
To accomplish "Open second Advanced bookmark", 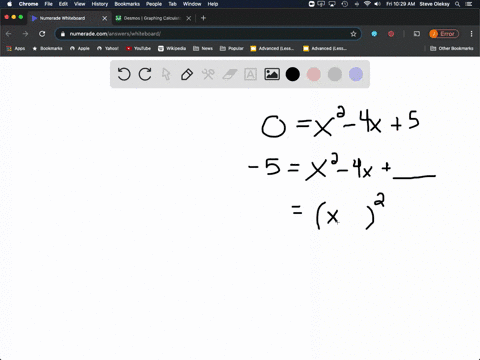I will [325, 48].
